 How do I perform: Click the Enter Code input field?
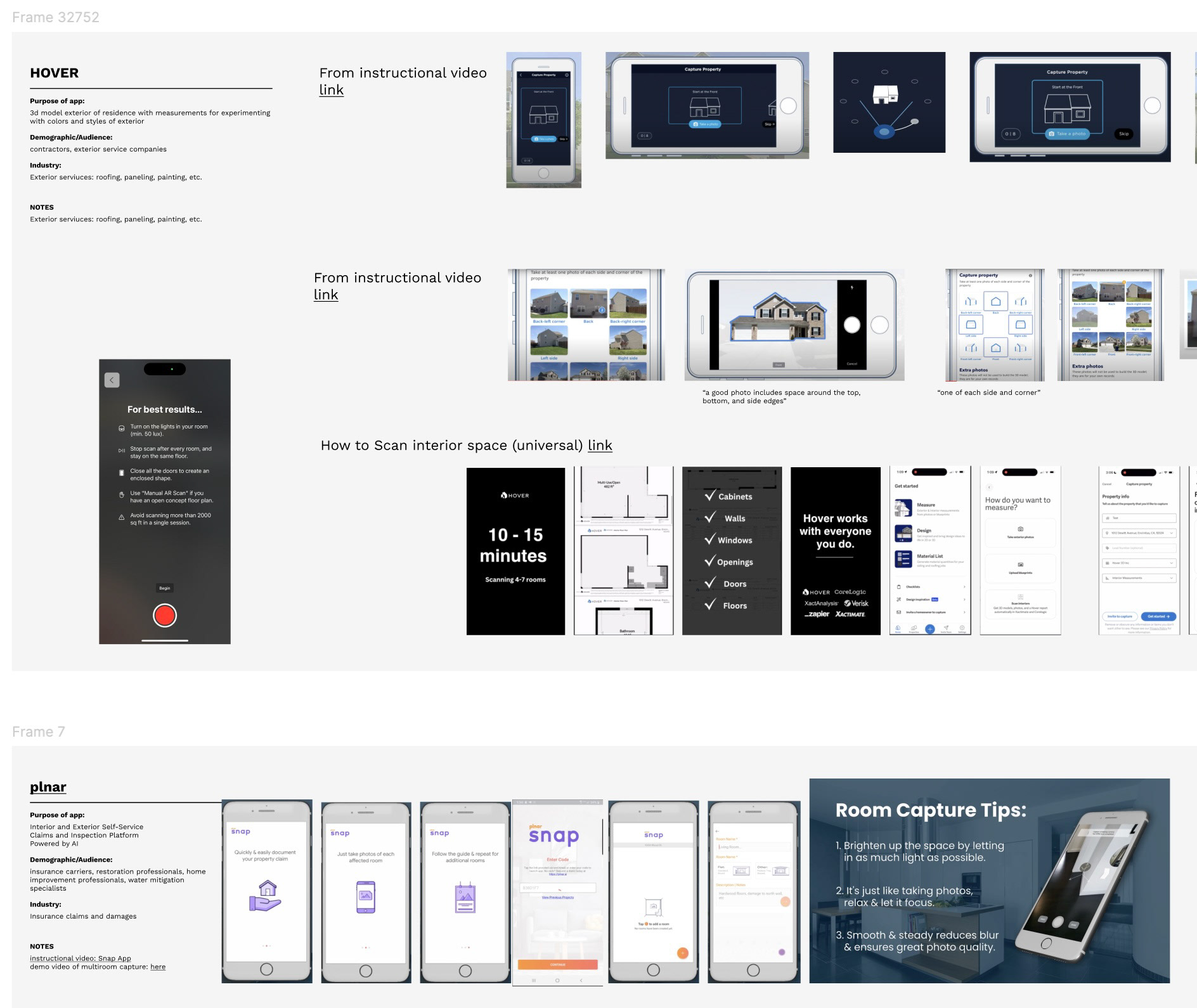tap(557, 888)
